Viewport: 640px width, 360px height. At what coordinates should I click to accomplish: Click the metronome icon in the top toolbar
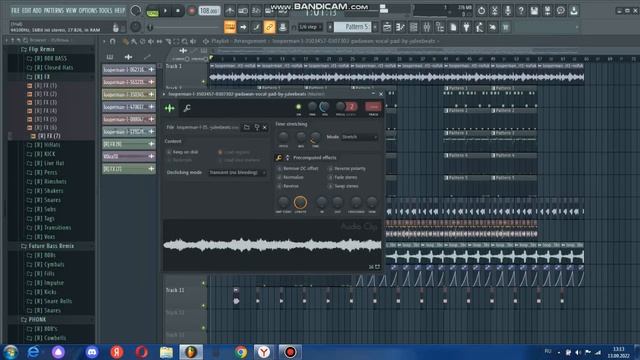tap(230, 11)
